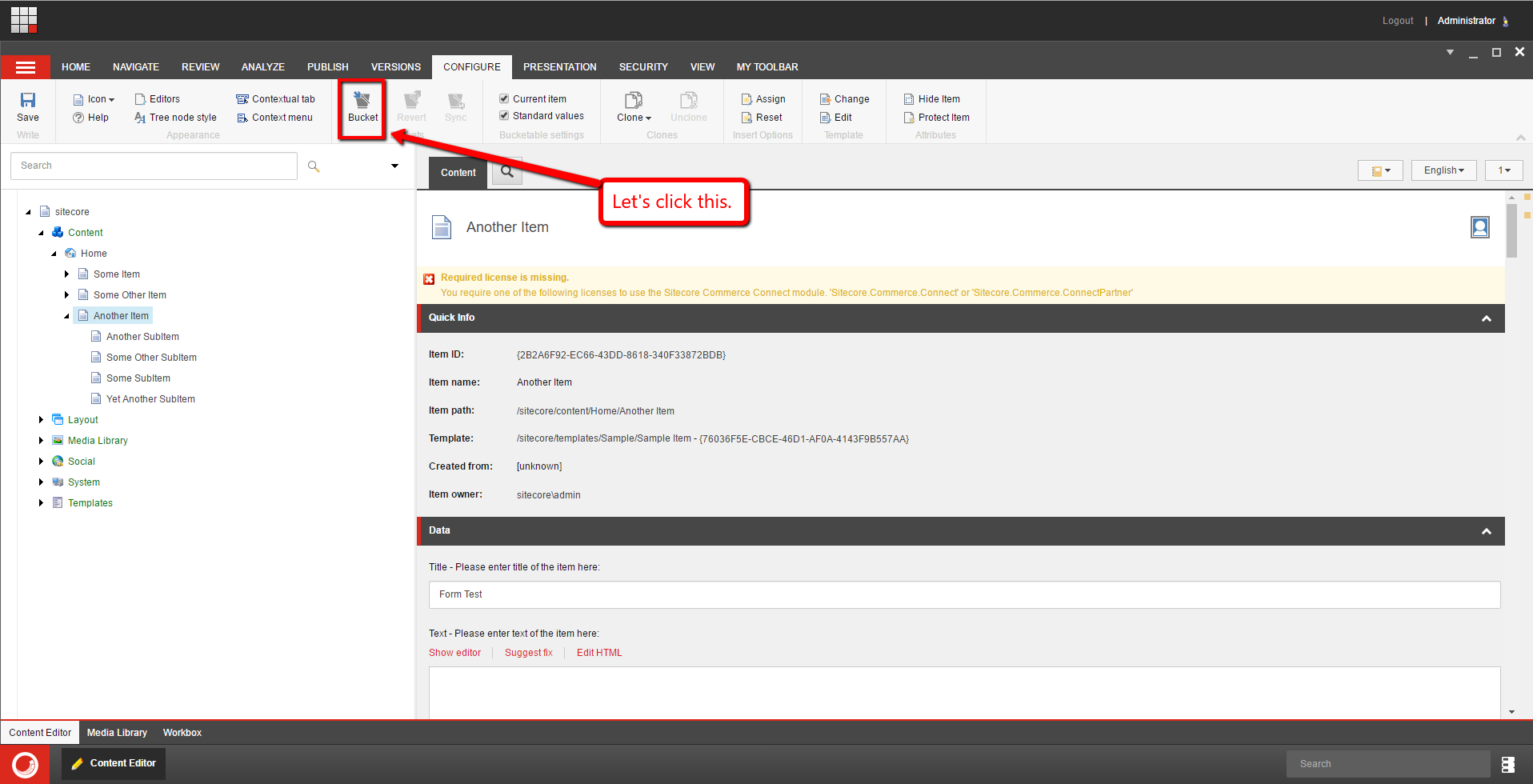Click the Logout link

pos(1397,21)
